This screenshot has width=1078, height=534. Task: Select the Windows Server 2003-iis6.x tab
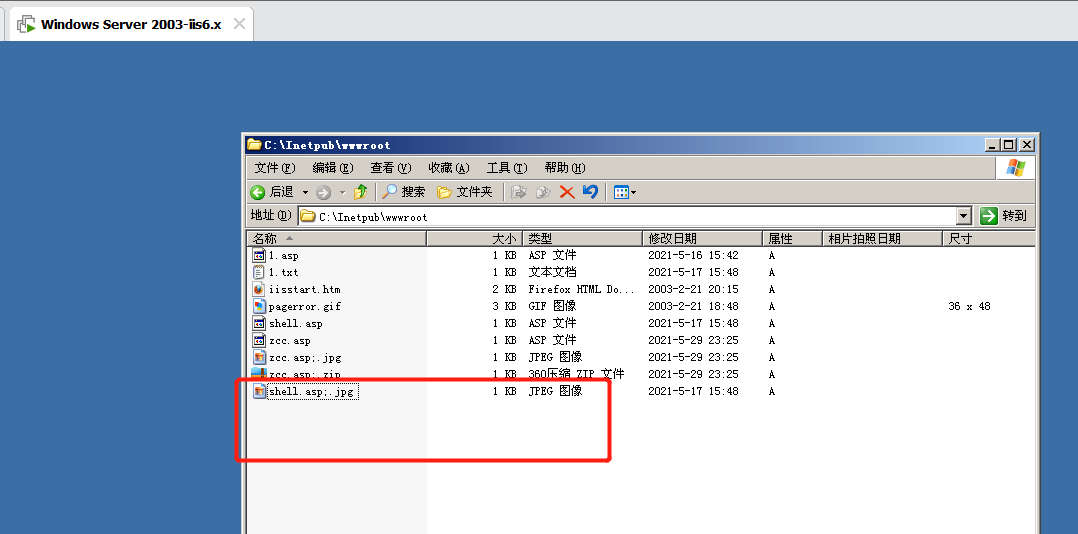click(131, 25)
